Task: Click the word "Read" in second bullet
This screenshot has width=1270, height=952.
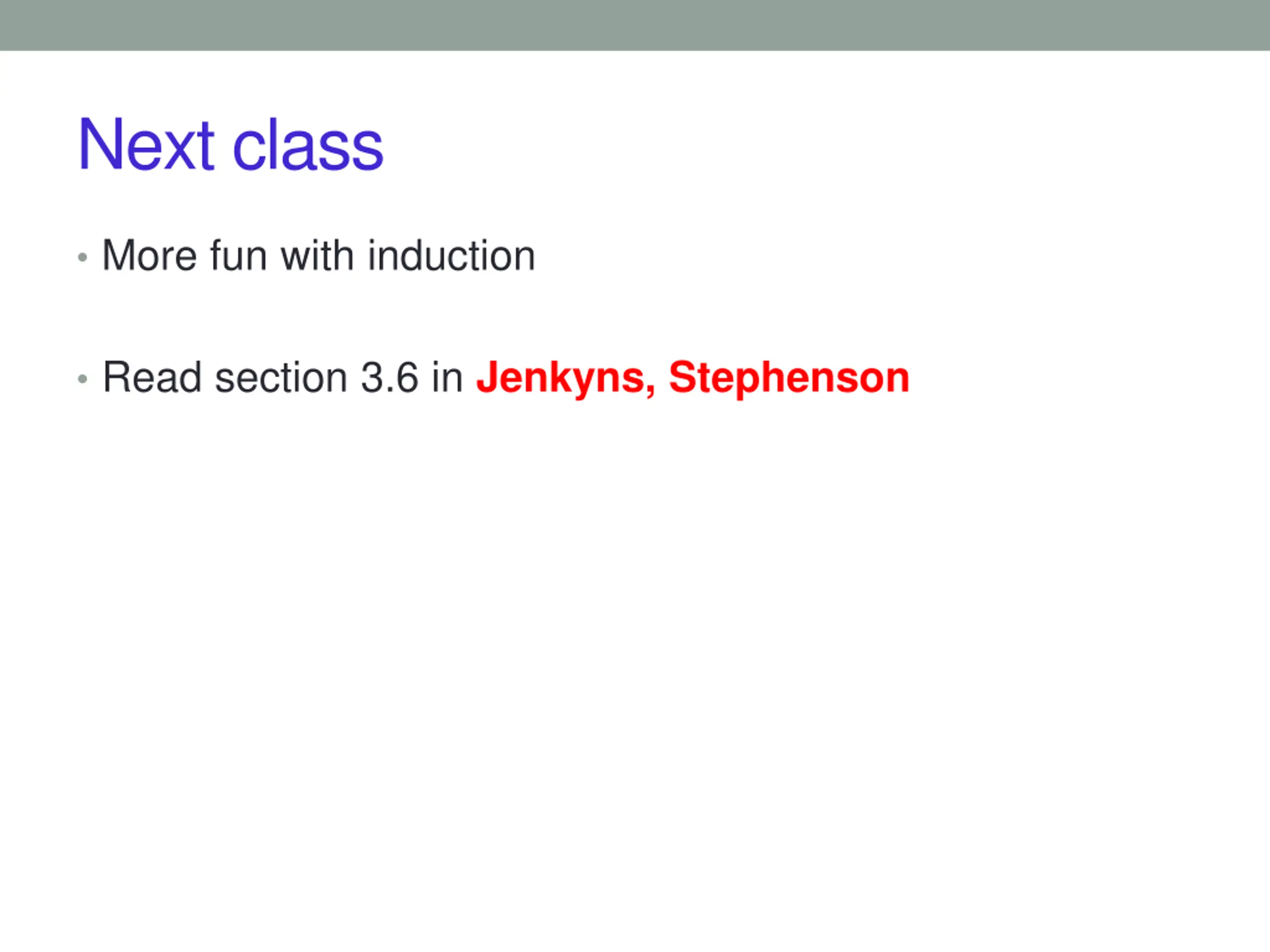Action: coord(152,378)
